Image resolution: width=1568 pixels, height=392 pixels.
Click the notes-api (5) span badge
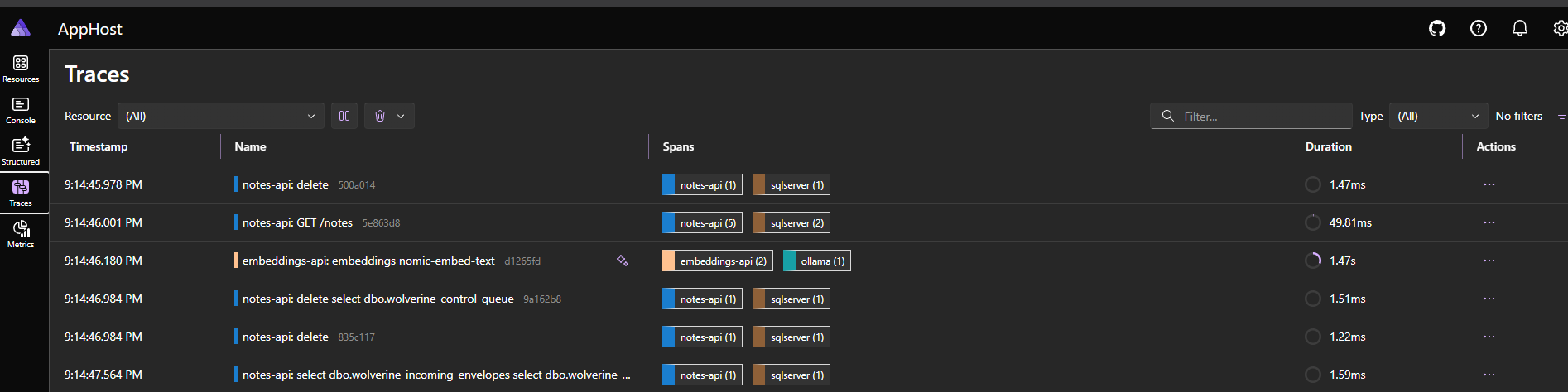(702, 222)
